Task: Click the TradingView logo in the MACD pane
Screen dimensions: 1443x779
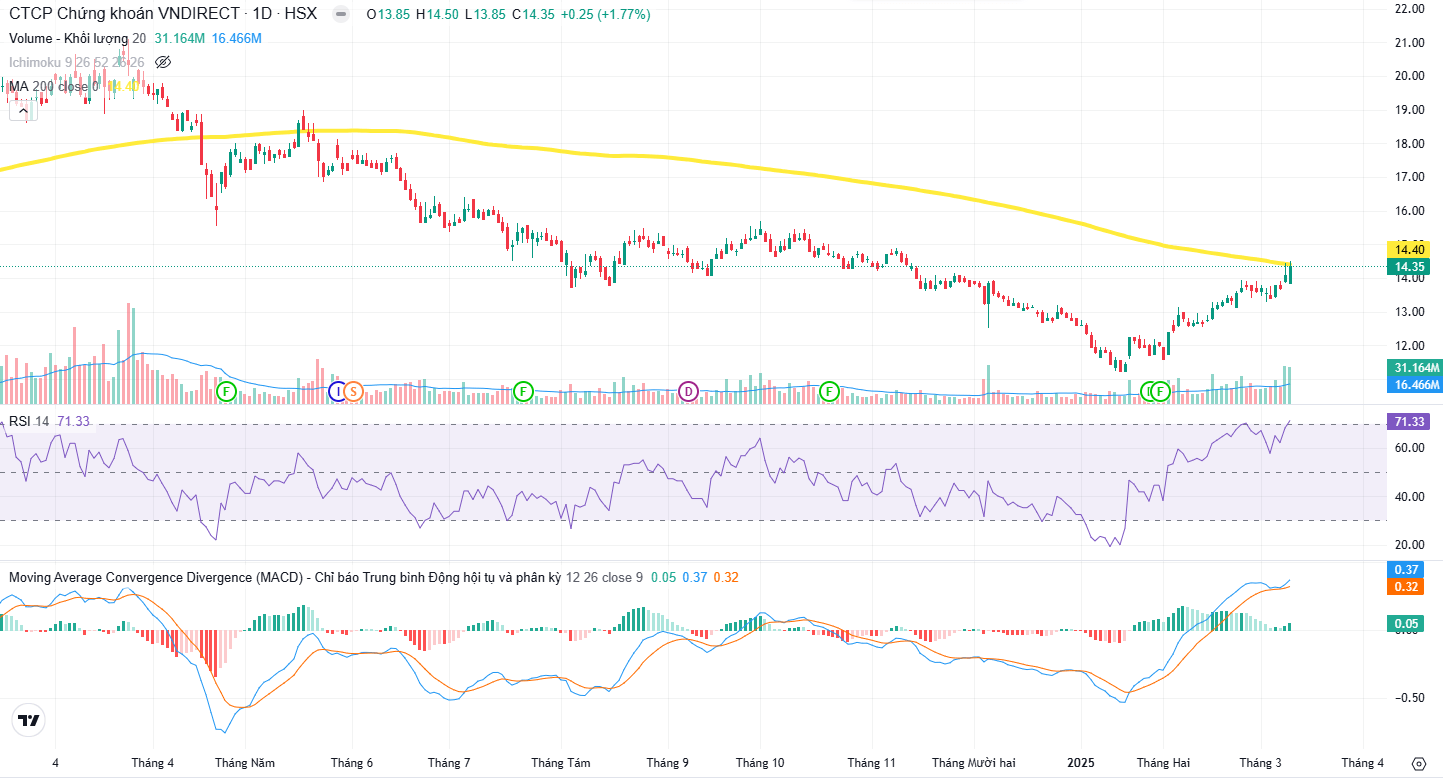Action: point(29,720)
